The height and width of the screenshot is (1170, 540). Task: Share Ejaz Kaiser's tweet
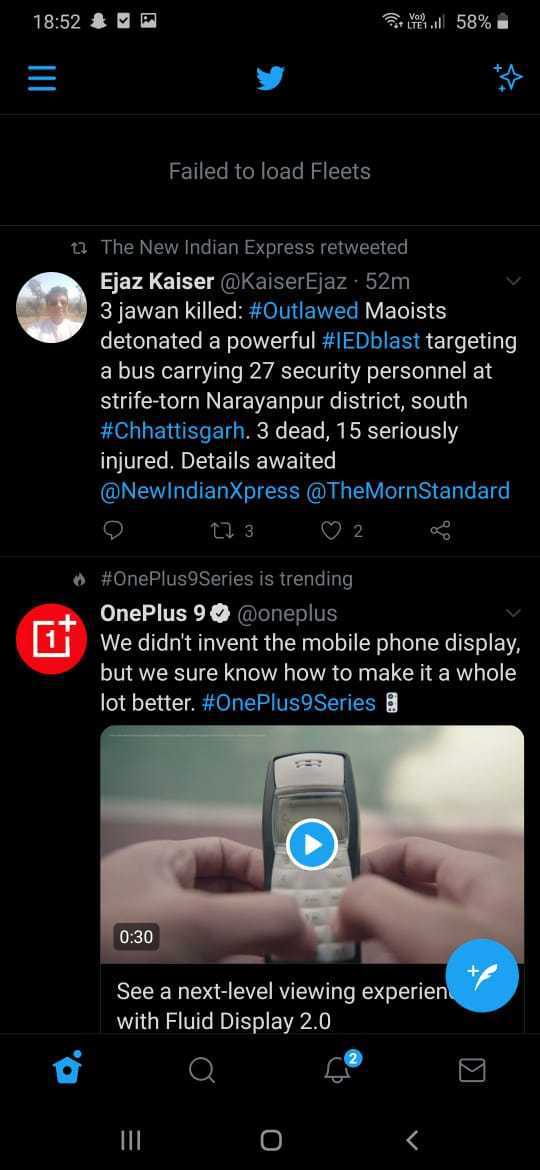point(441,531)
